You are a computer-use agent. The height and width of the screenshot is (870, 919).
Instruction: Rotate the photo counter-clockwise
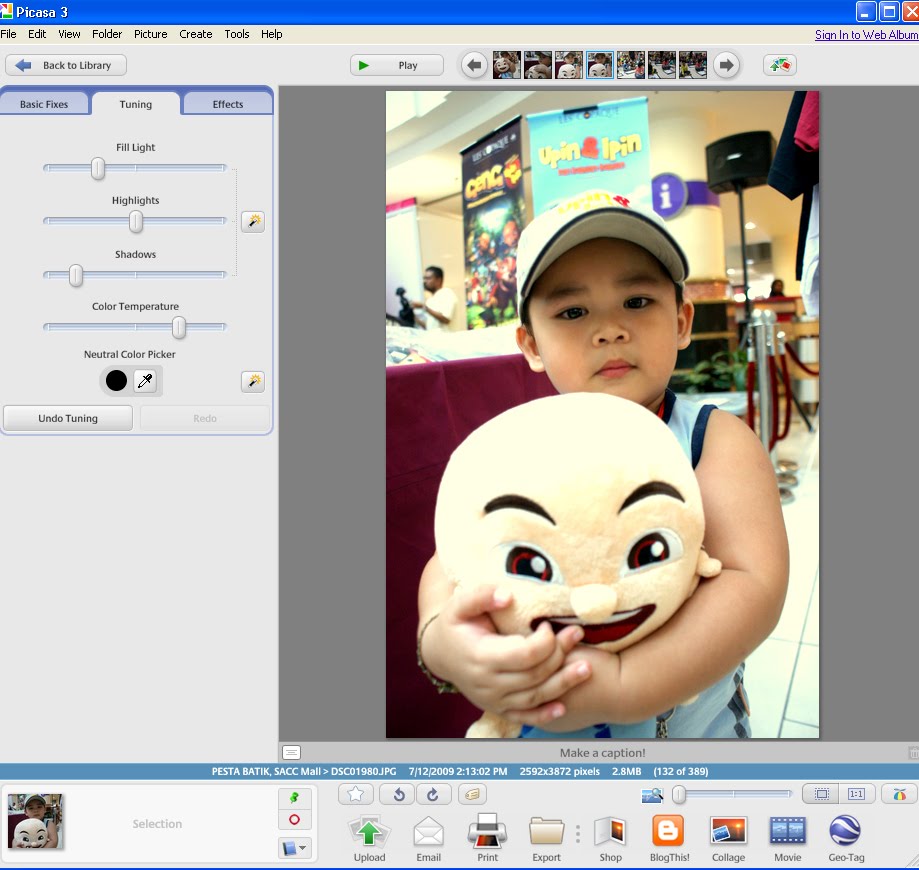(x=397, y=794)
